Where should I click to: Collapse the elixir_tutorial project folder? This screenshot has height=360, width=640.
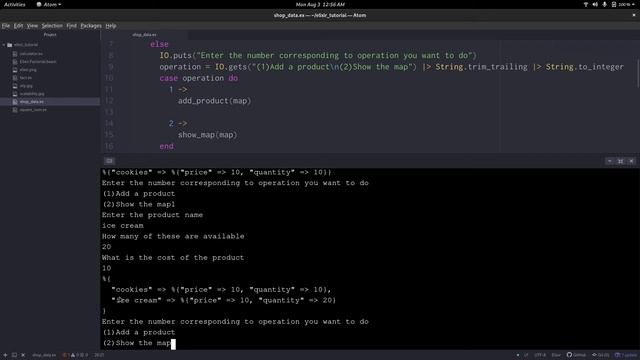(4, 45)
